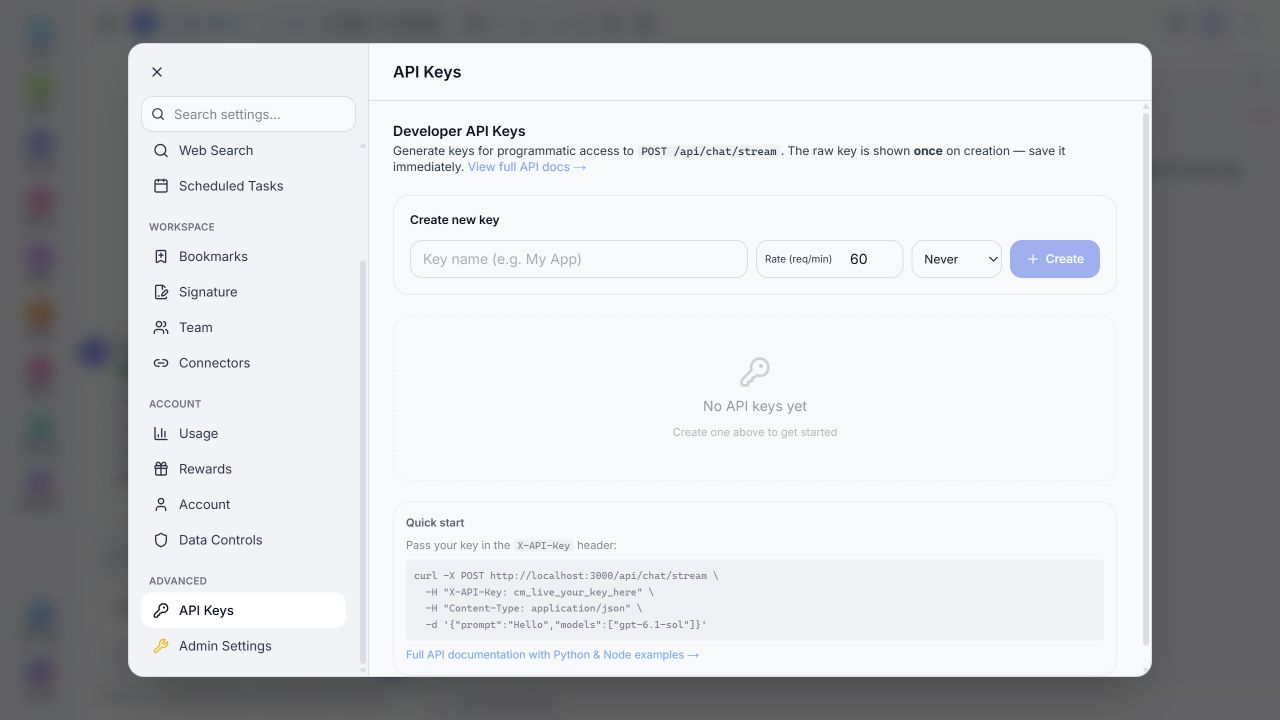The width and height of the screenshot is (1280, 720).
Task: Click the 'Developer API Keys' heading
Action: click(459, 131)
